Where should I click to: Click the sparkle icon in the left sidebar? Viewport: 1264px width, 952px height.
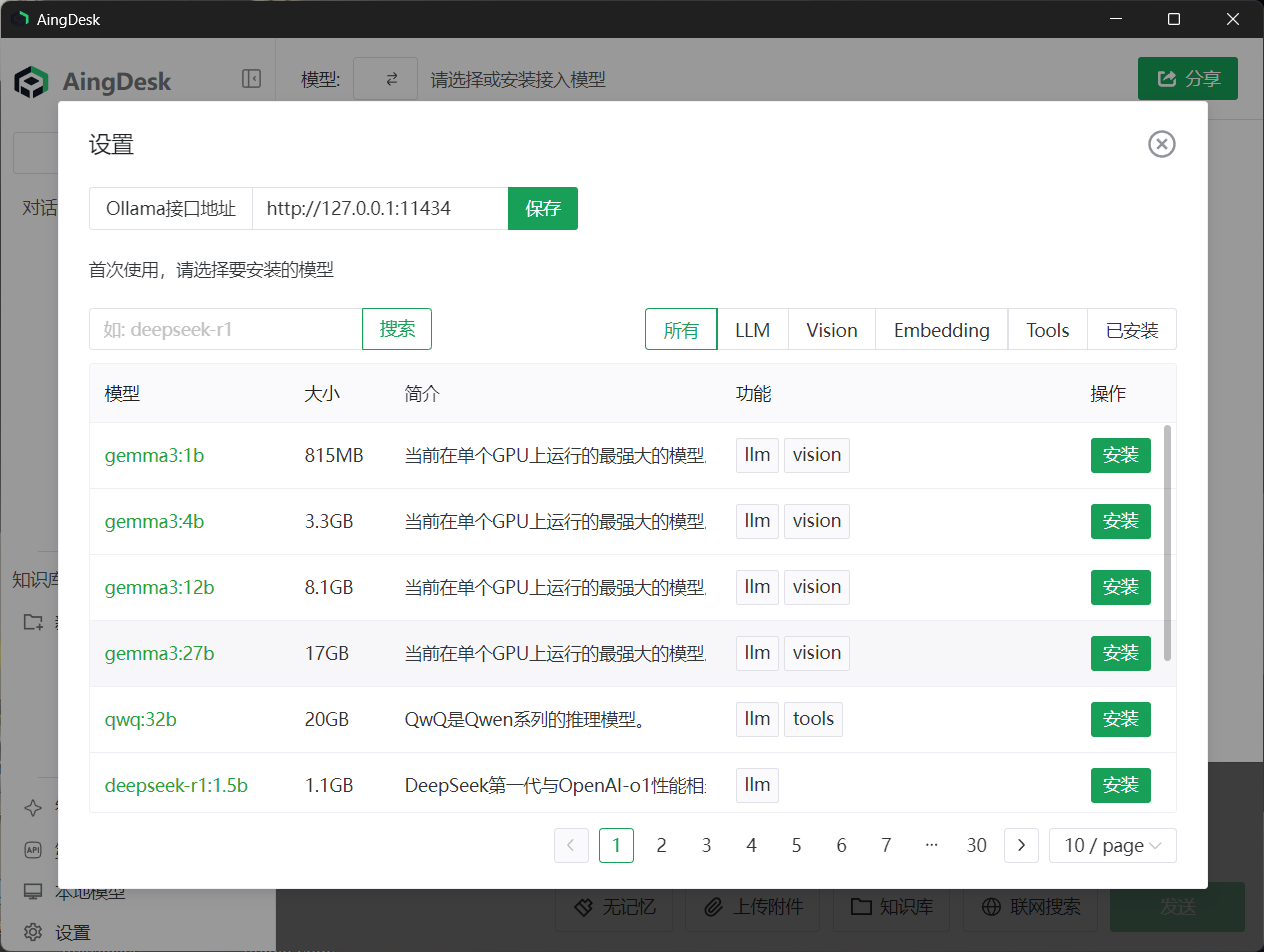(x=31, y=807)
